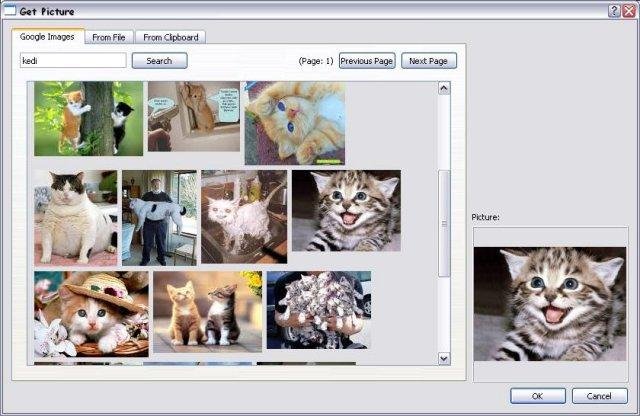
Task: Open the From File tab
Action: coord(109,37)
